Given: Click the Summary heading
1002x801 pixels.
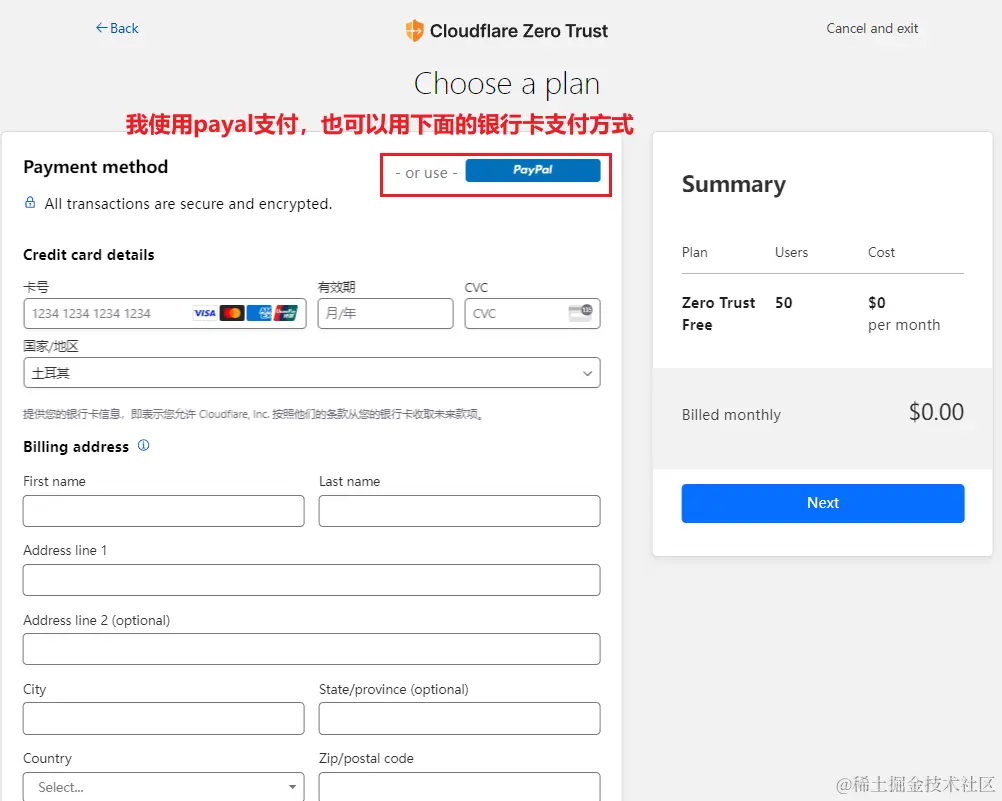Looking at the screenshot, I should click(x=734, y=184).
